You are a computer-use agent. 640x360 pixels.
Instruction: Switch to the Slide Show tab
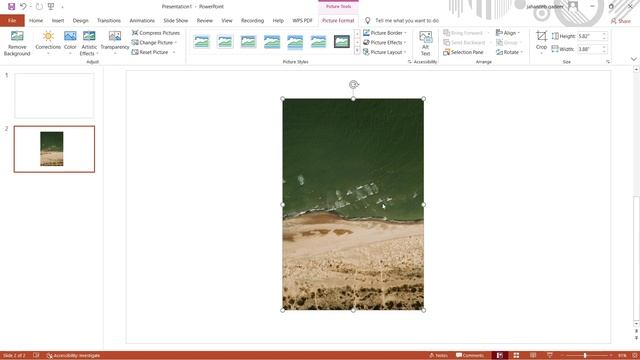[x=176, y=20]
